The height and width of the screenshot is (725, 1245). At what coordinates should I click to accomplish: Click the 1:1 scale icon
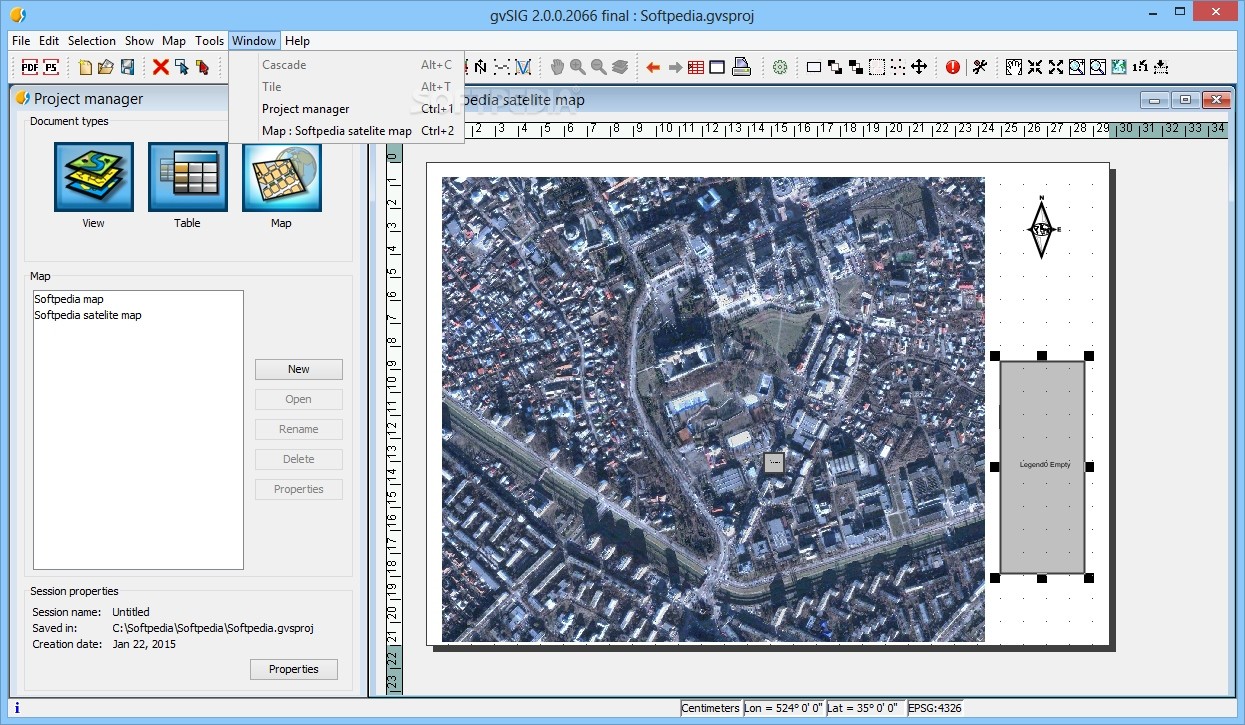1140,67
